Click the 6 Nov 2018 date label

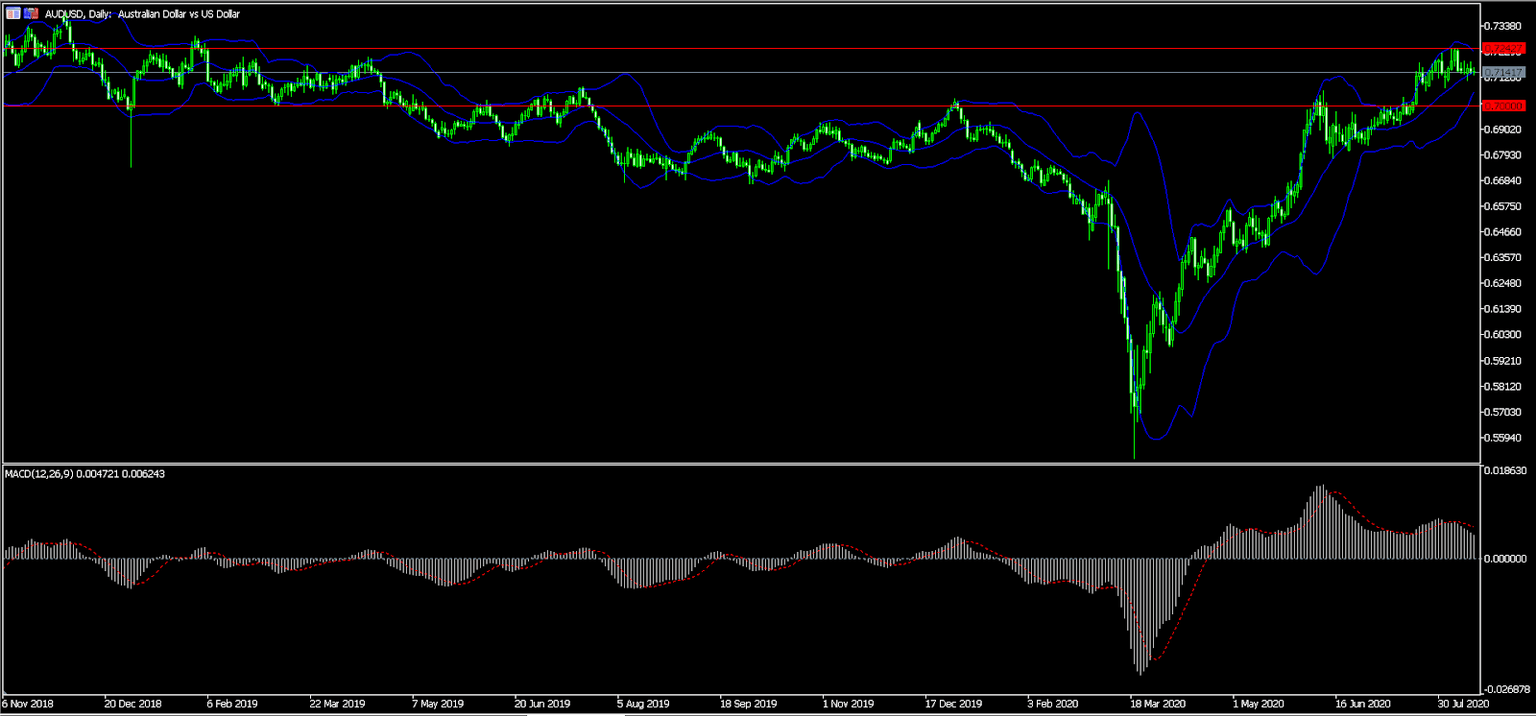[28, 703]
